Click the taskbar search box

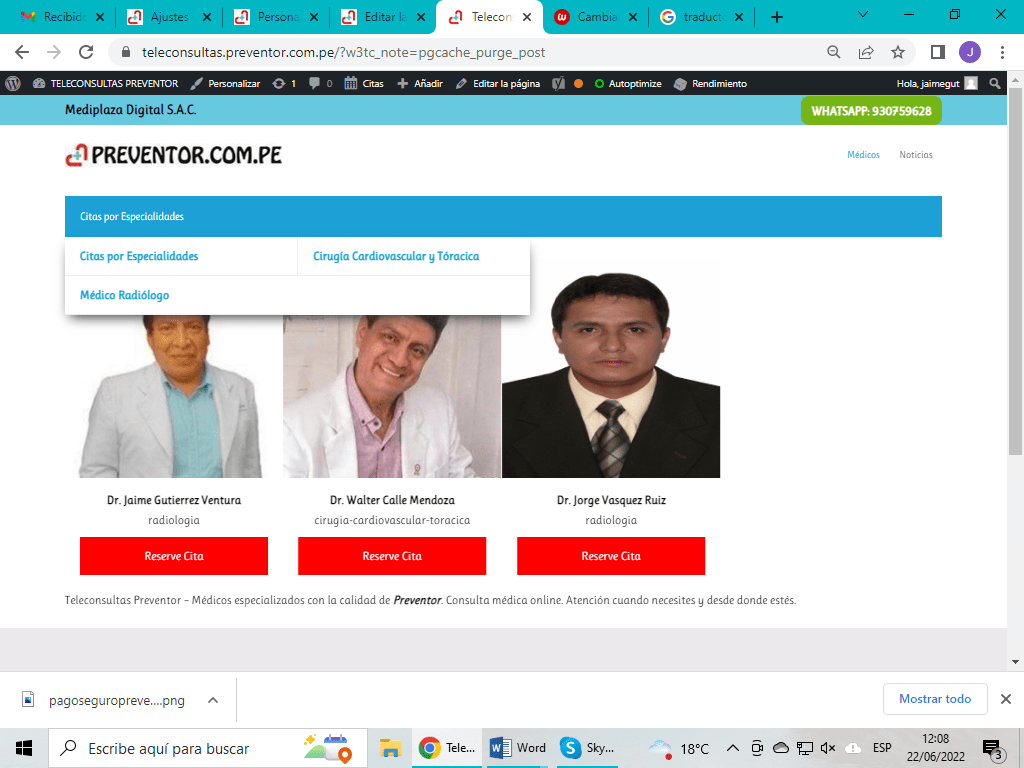[x=208, y=748]
